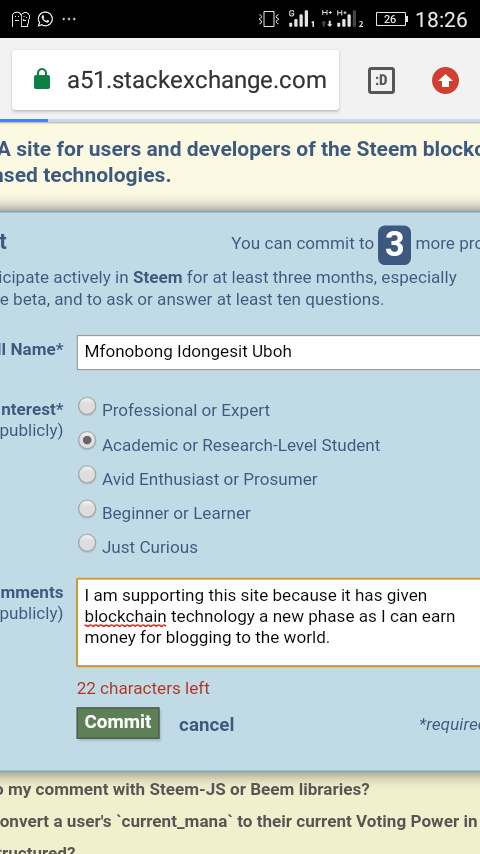Screen dimensions: 480x854
Task: Tap the first SIM signal strength icon
Action: click(300, 19)
